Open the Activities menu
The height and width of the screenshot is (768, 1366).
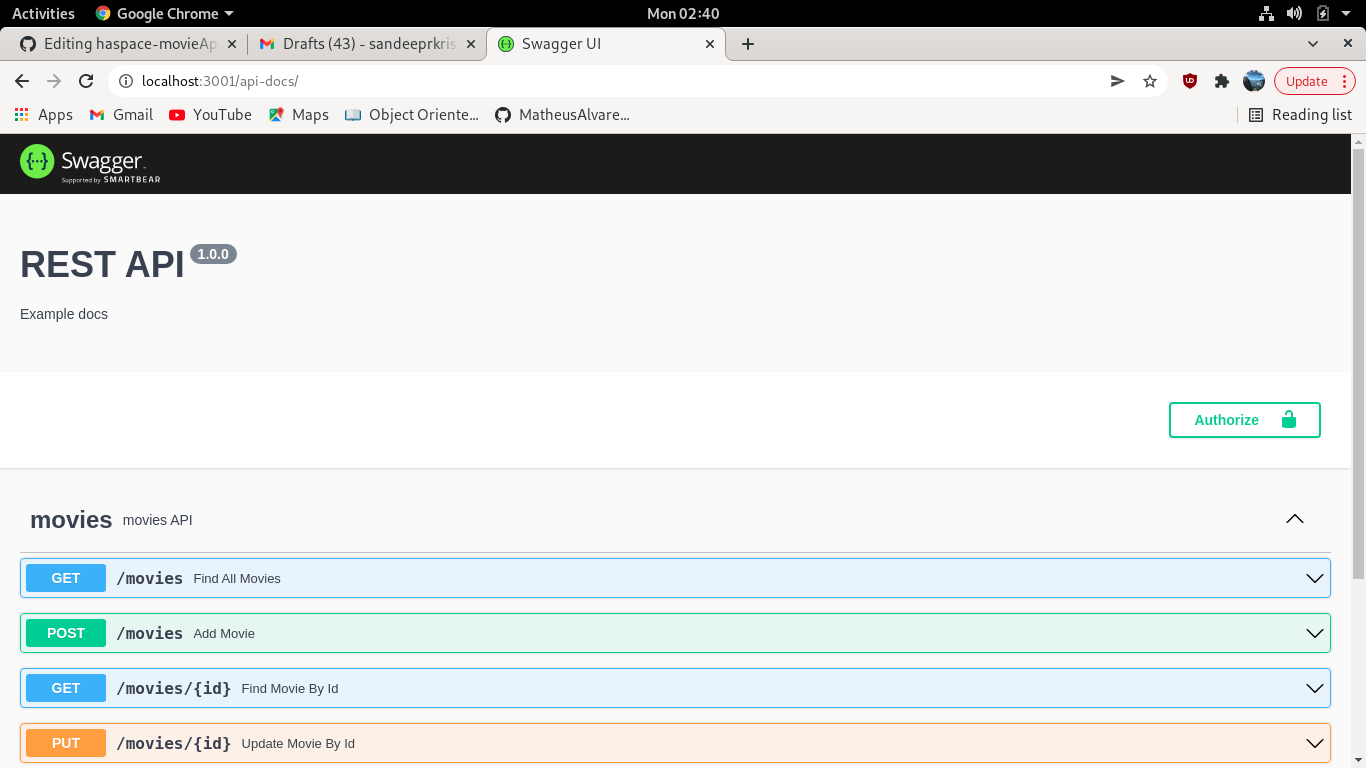[43, 13]
